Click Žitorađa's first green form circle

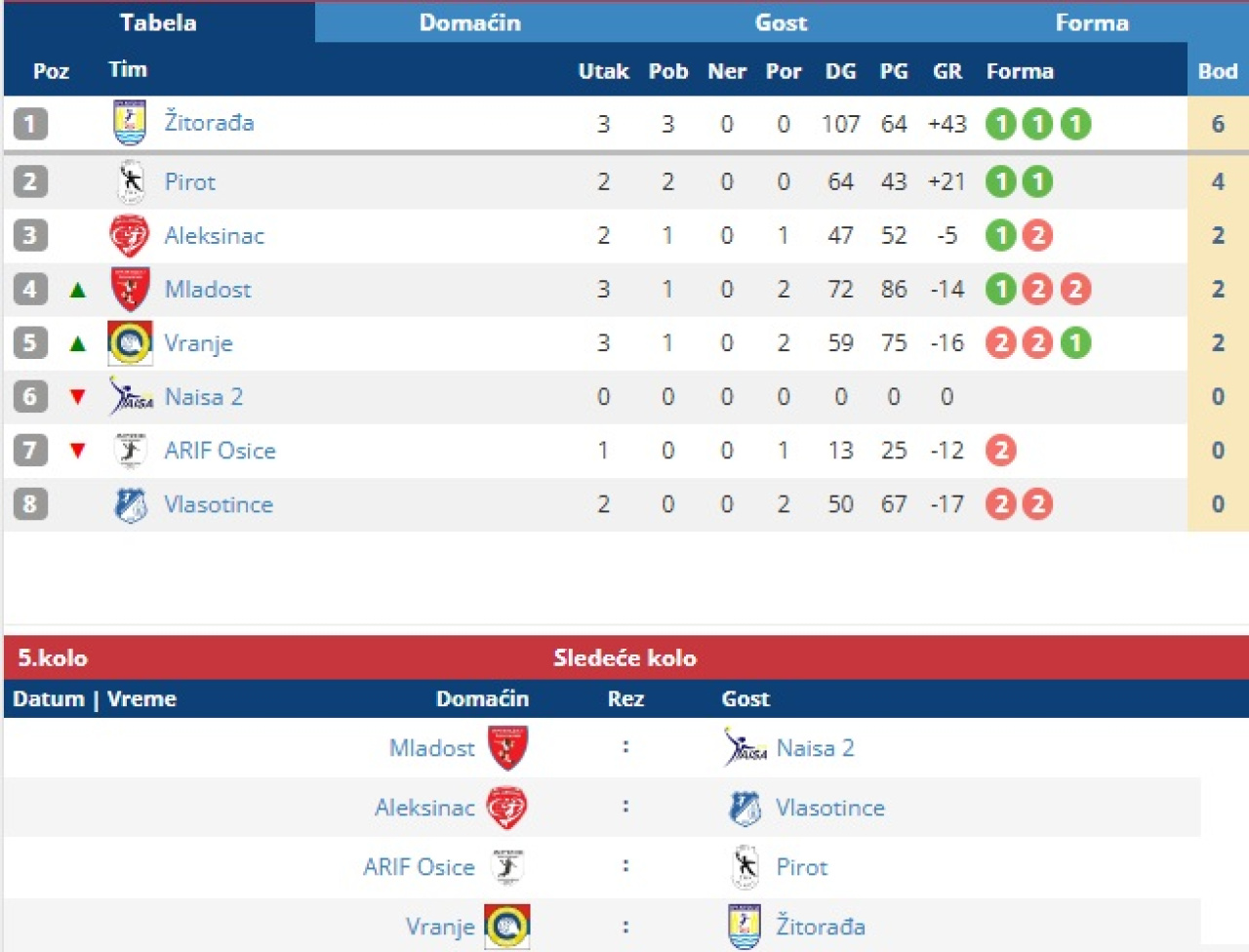click(1000, 124)
